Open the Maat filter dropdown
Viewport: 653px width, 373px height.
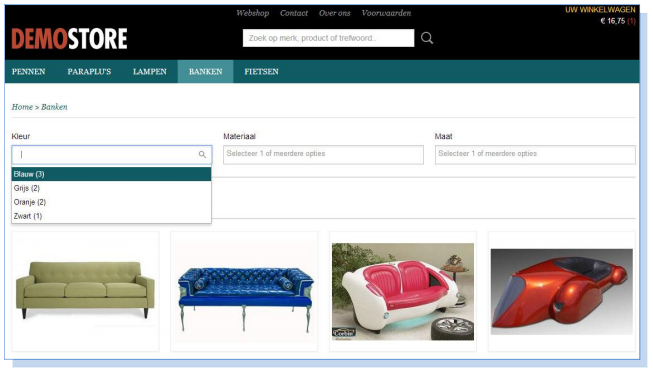click(535, 154)
